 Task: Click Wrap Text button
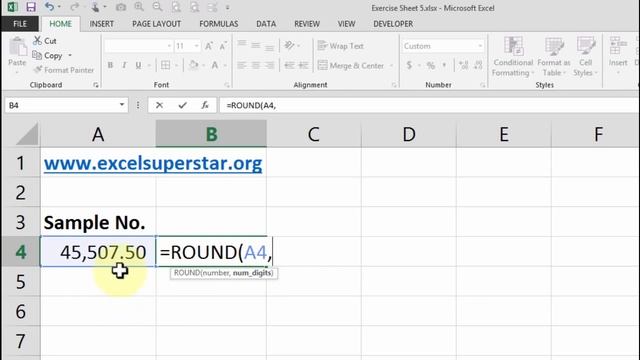pos(340,46)
